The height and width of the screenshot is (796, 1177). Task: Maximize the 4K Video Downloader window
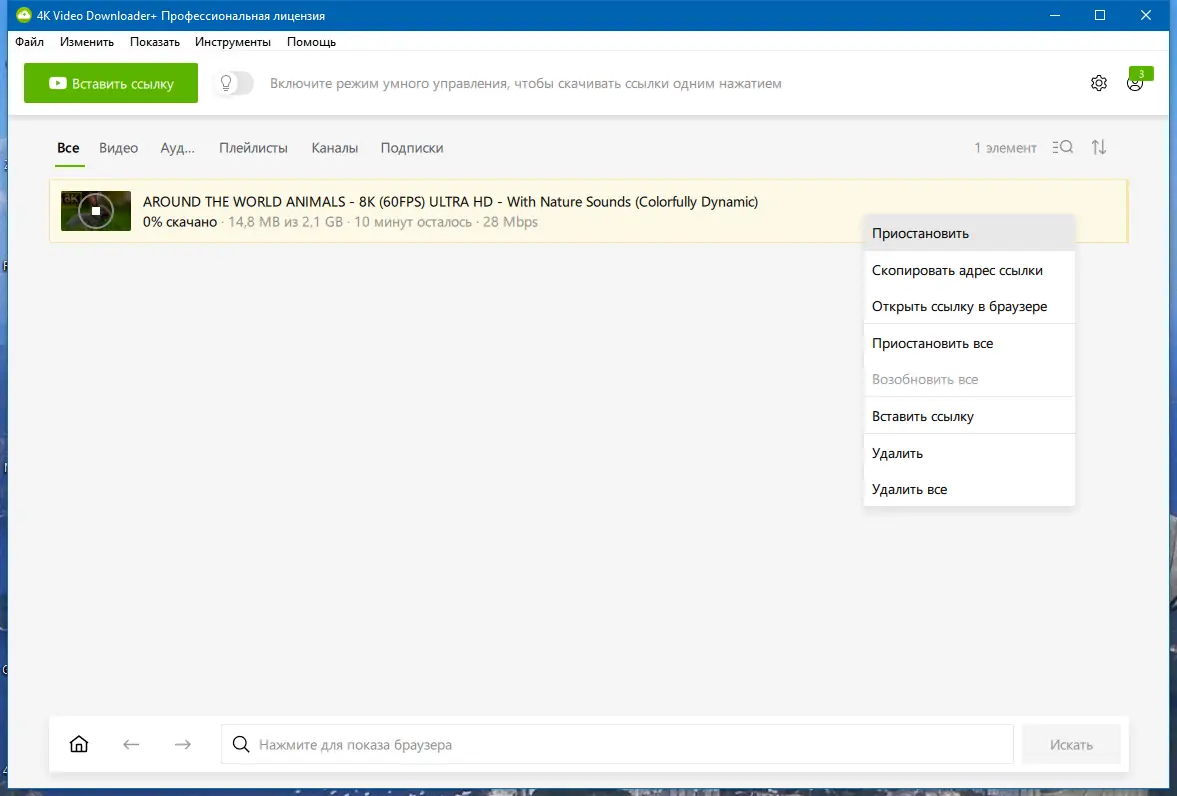pyautogui.click(x=1100, y=15)
